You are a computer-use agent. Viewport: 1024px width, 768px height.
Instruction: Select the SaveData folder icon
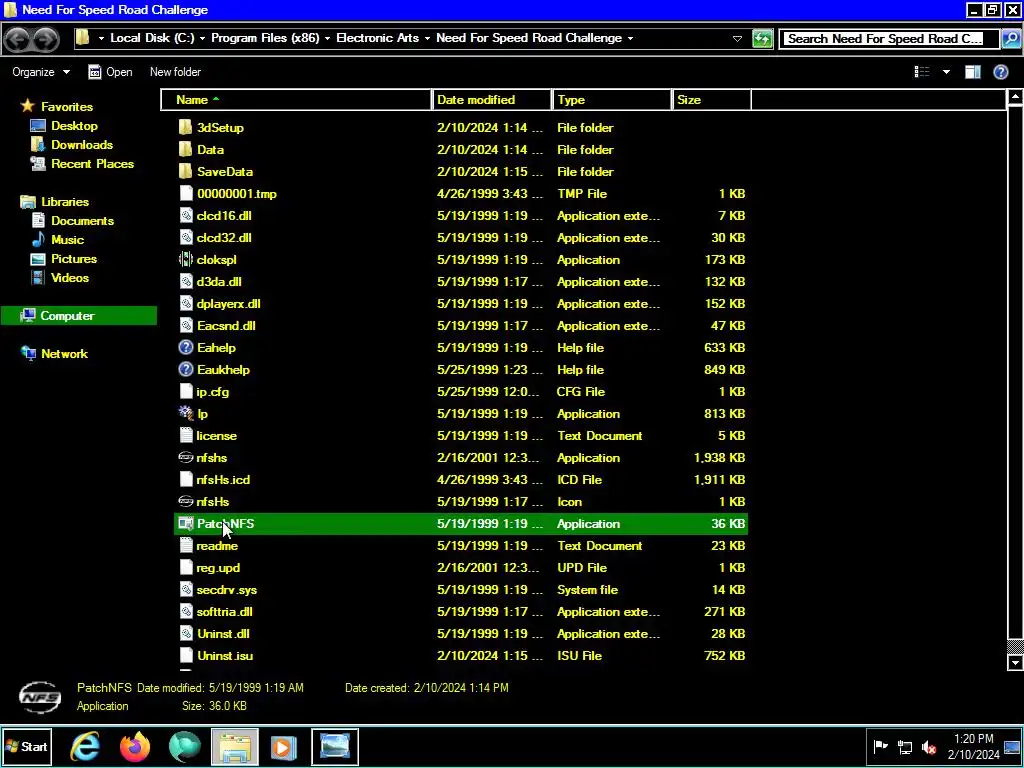tap(185, 171)
